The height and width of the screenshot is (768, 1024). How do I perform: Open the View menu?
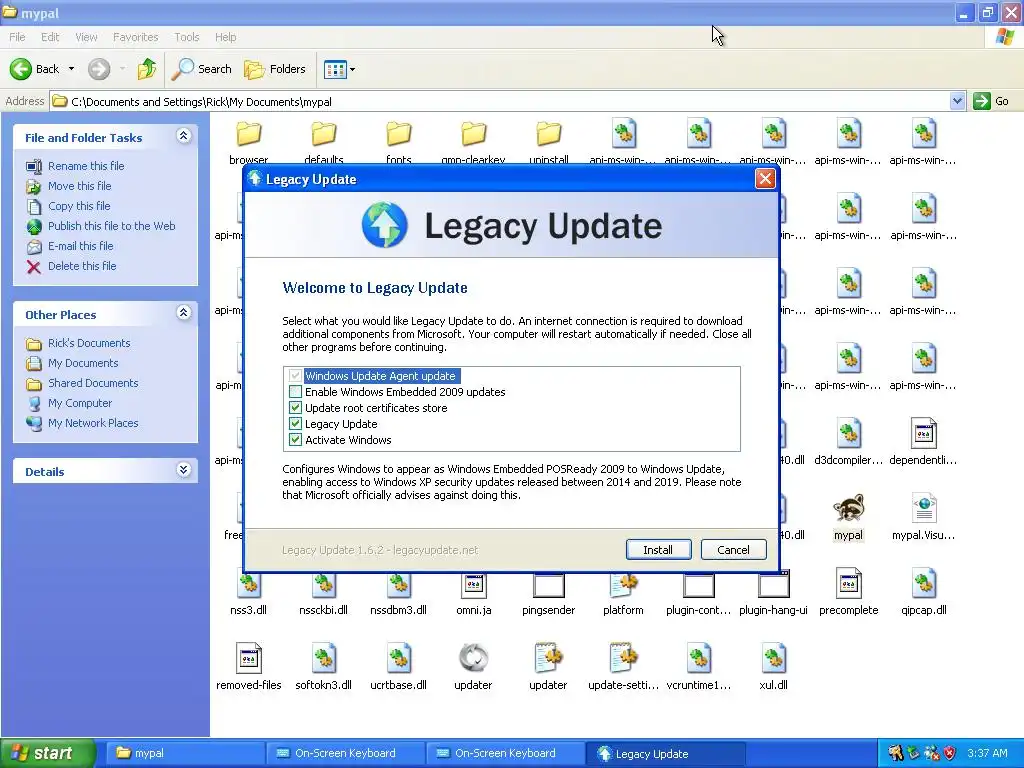tap(86, 37)
